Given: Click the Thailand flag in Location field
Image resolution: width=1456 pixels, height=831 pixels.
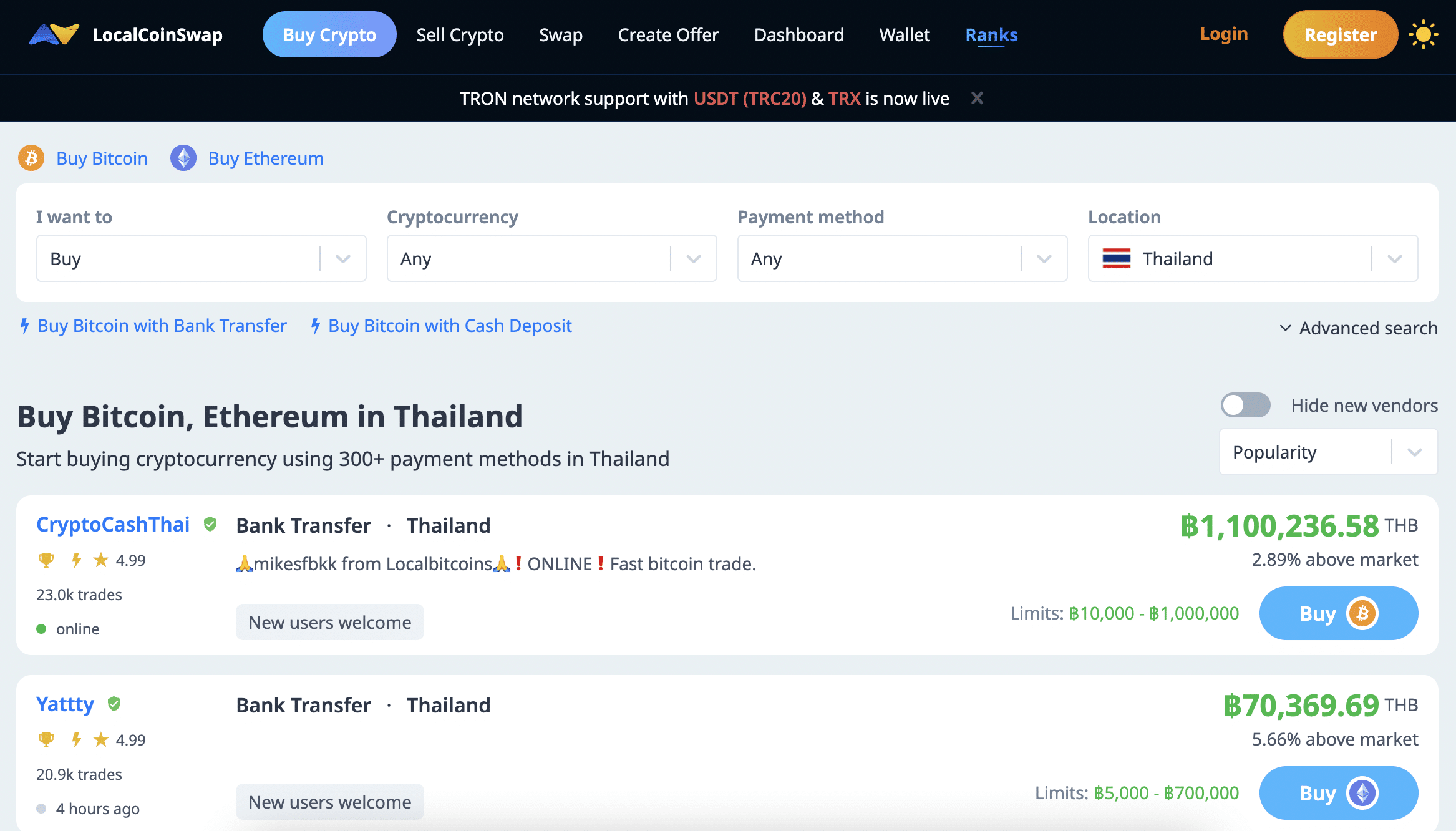Looking at the screenshot, I should (1116, 258).
